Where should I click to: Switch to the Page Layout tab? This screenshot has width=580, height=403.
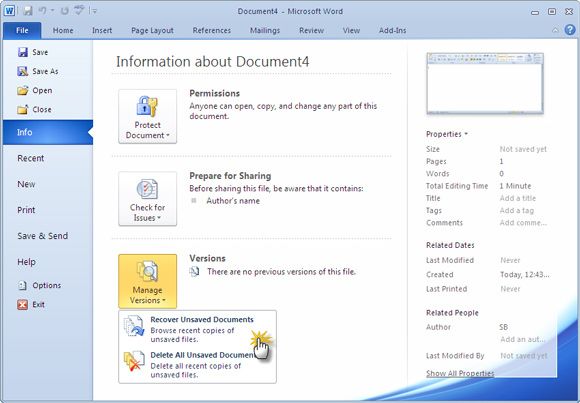click(x=152, y=30)
